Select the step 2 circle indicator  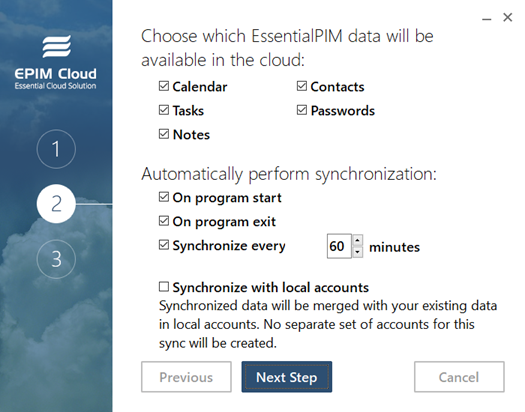[x=56, y=203]
